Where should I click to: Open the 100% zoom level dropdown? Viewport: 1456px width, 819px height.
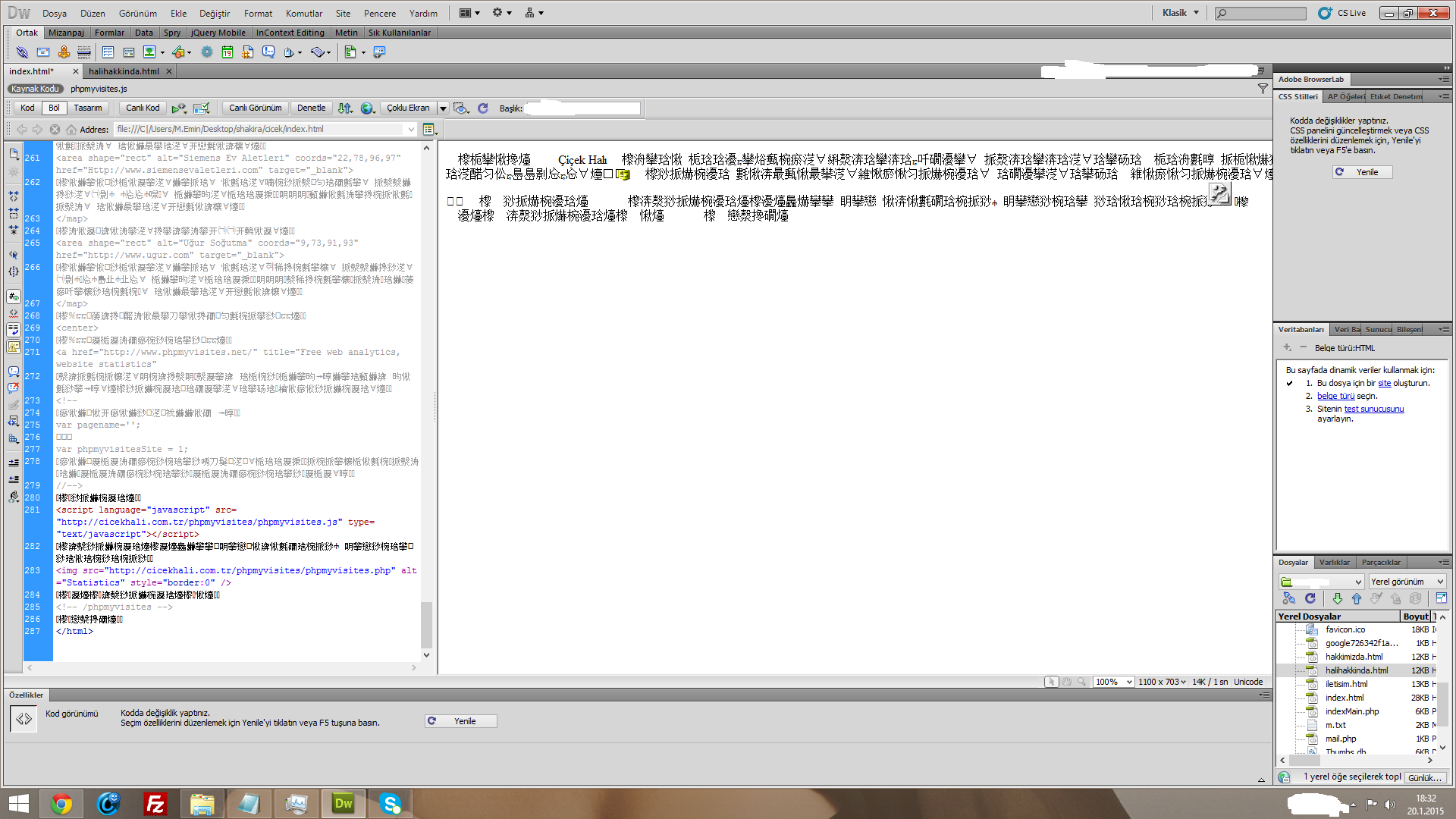(x=1113, y=682)
